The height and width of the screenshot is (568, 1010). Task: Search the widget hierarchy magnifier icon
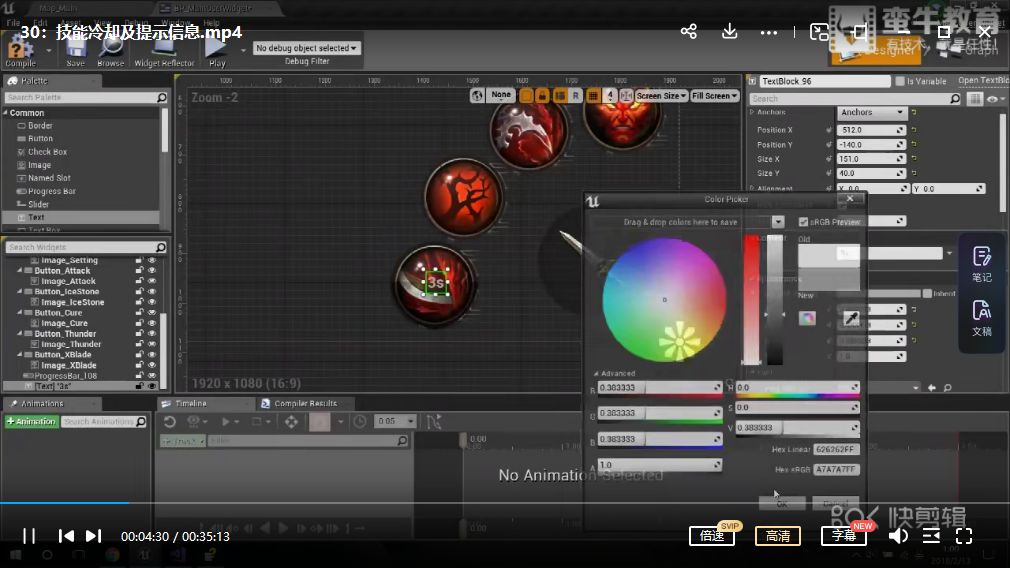(161, 247)
